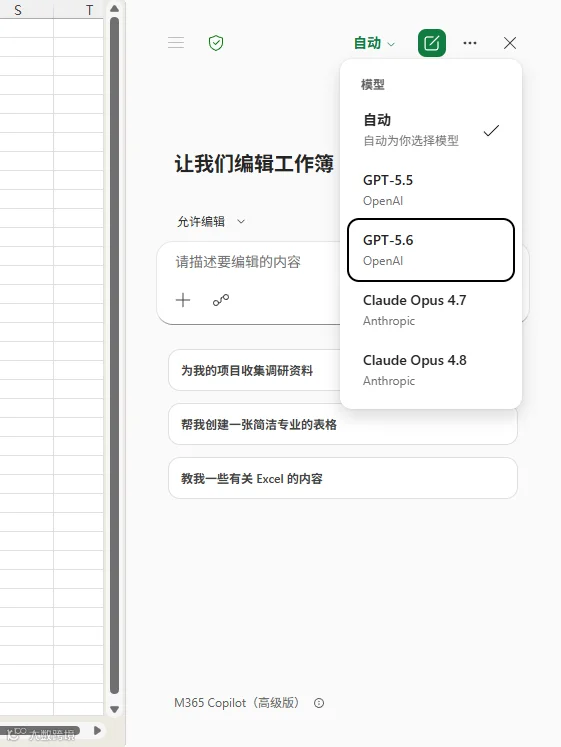Click the info icon next to M365 Copilot

[x=319, y=703]
